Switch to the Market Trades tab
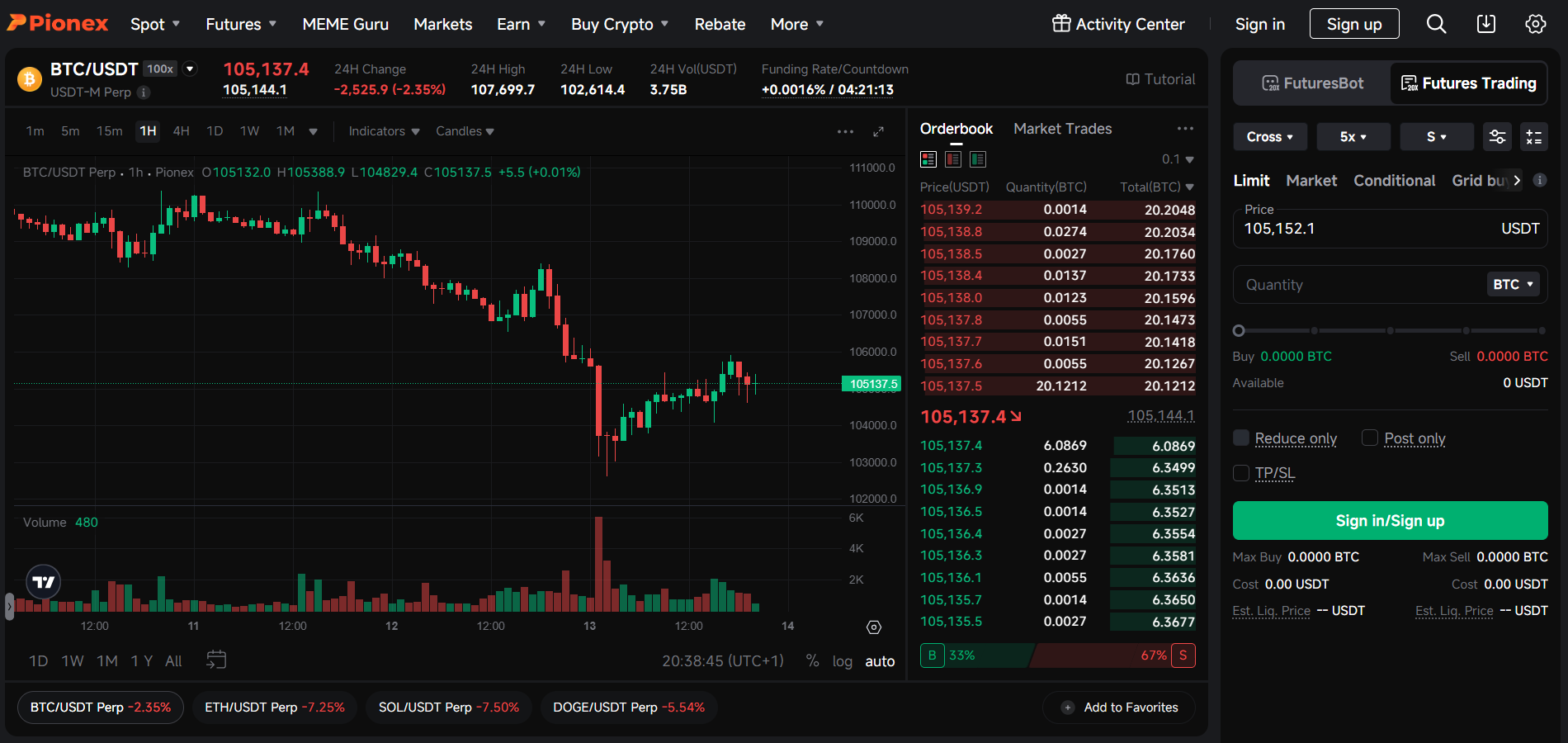Screen dimensions: 1568x743 pos(1062,129)
